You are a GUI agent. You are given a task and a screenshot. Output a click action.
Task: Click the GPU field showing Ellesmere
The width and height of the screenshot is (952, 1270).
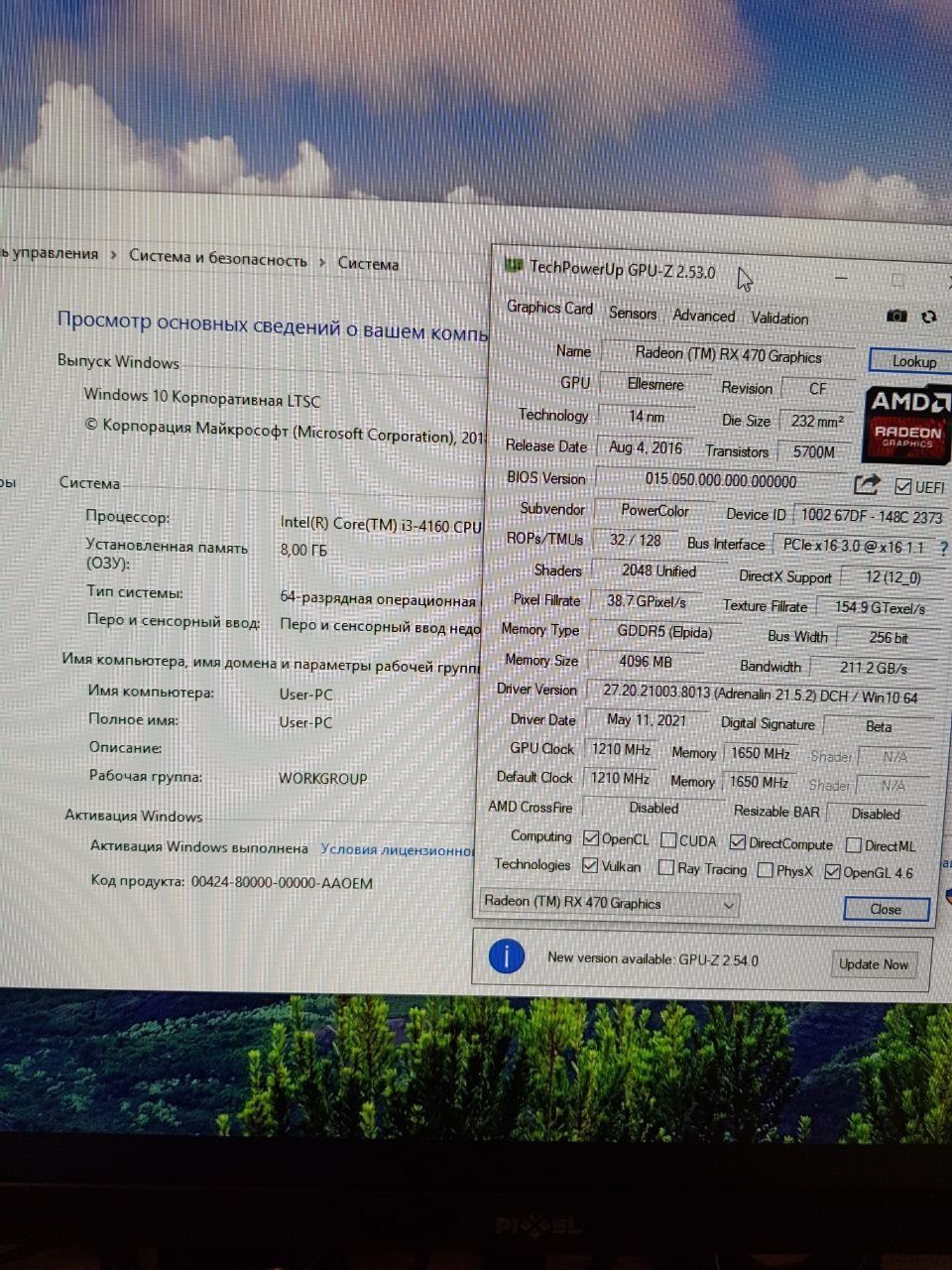655,384
